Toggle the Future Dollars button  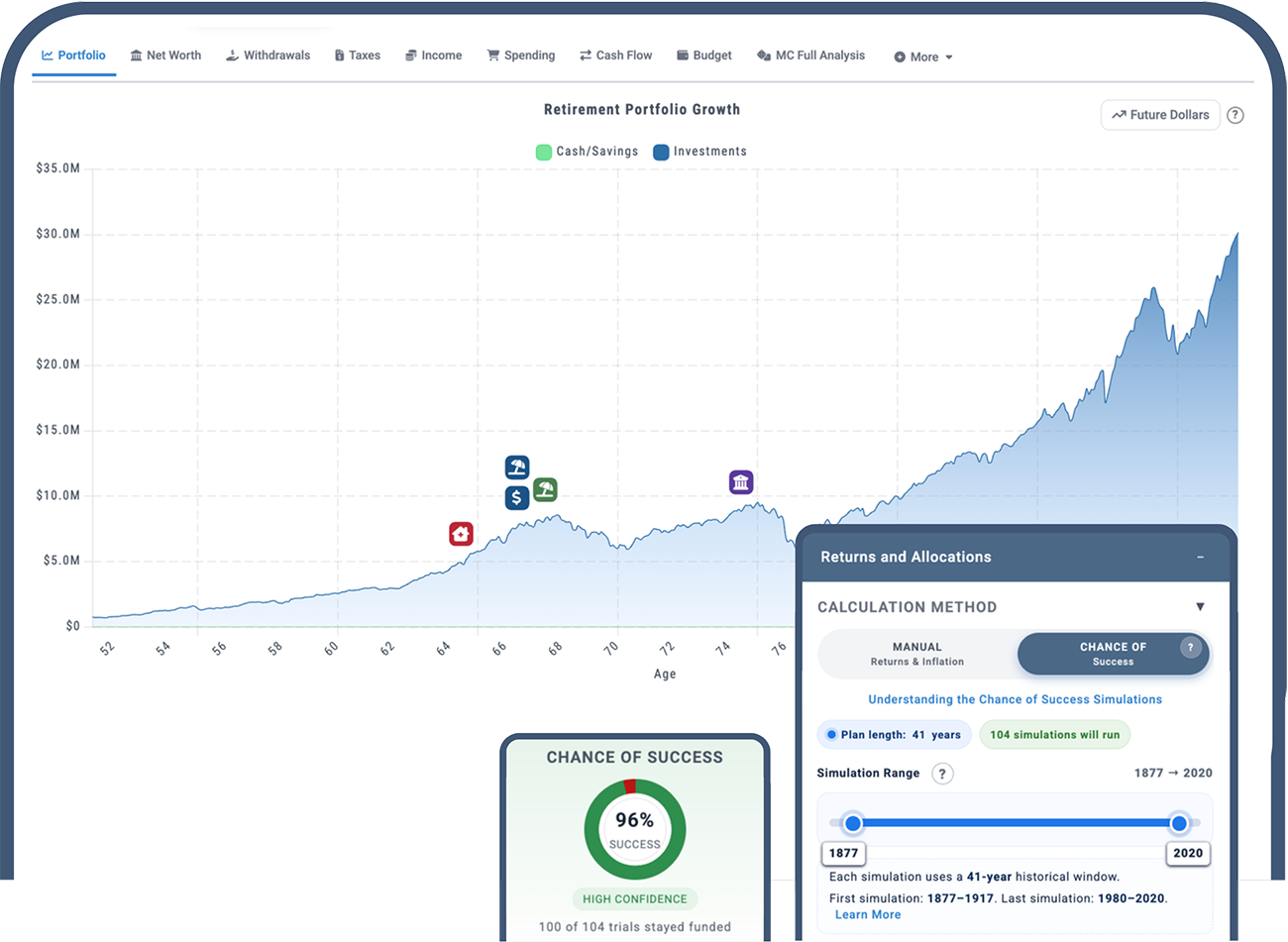click(x=1160, y=115)
